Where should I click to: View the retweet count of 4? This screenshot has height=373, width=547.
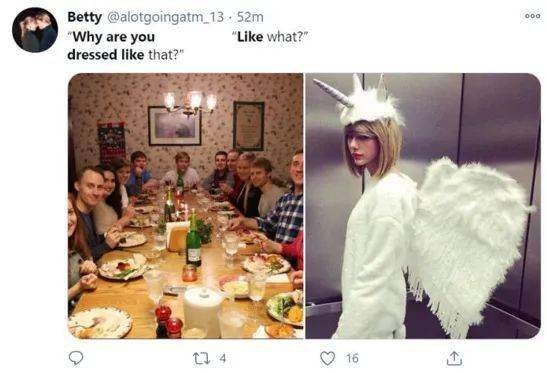pyautogui.click(x=223, y=358)
